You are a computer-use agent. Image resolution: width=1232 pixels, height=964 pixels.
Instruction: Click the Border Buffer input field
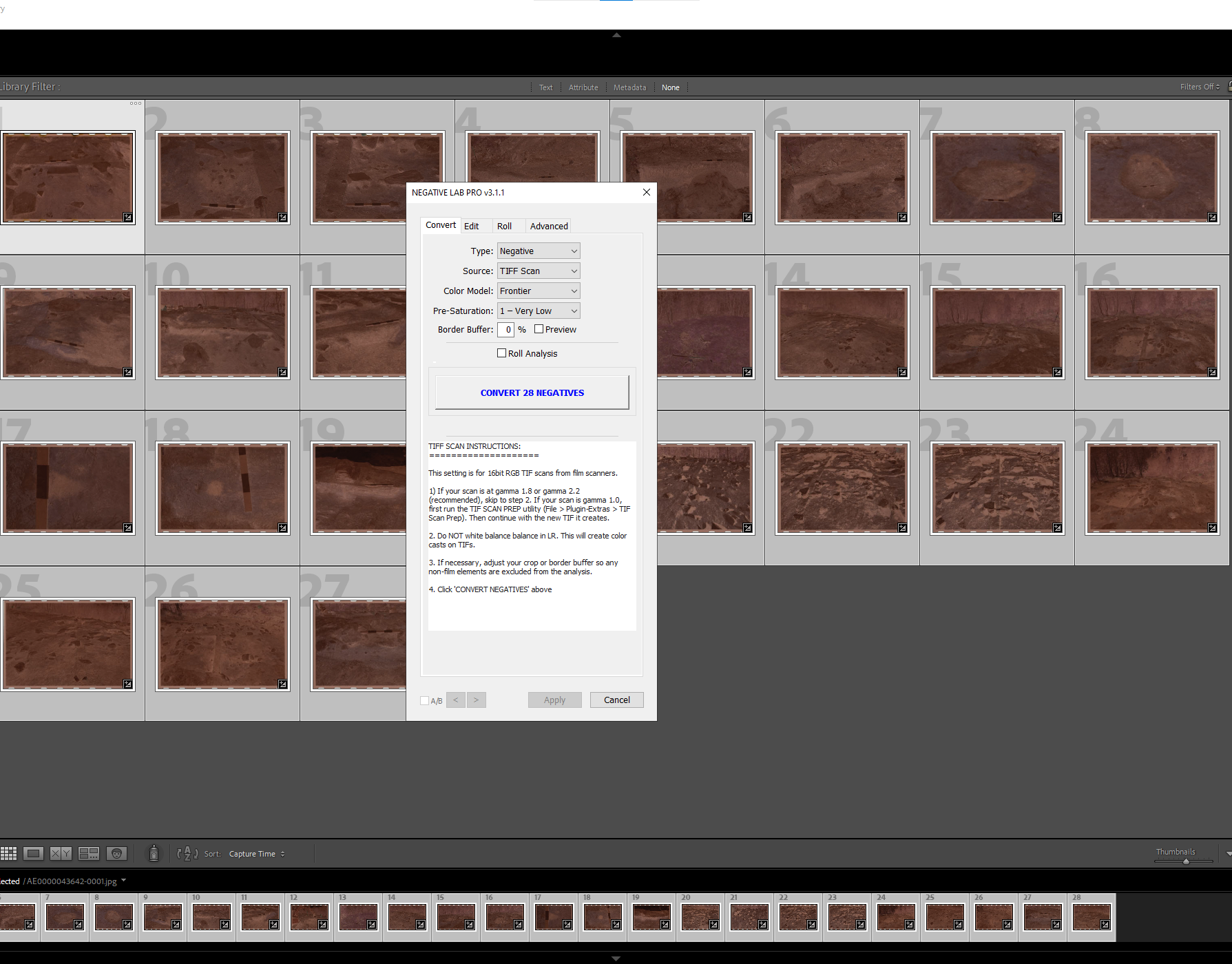pyautogui.click(x=506, y=330)
